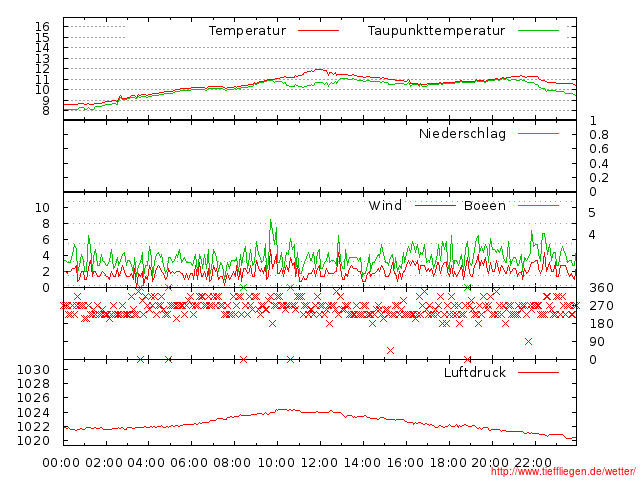Click the 14:00 time axis label
640x480 pixels.
click(x=362, y=462)
